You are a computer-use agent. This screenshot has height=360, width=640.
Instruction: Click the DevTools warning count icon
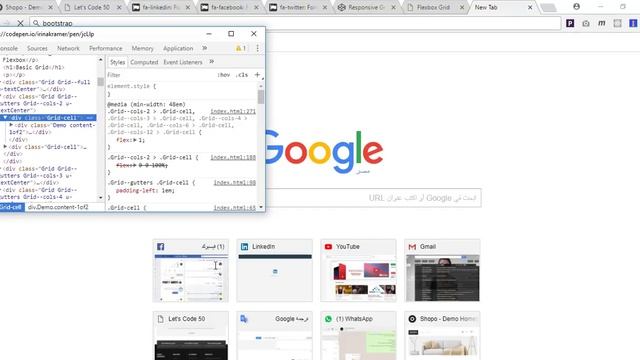tap(241, 48)
